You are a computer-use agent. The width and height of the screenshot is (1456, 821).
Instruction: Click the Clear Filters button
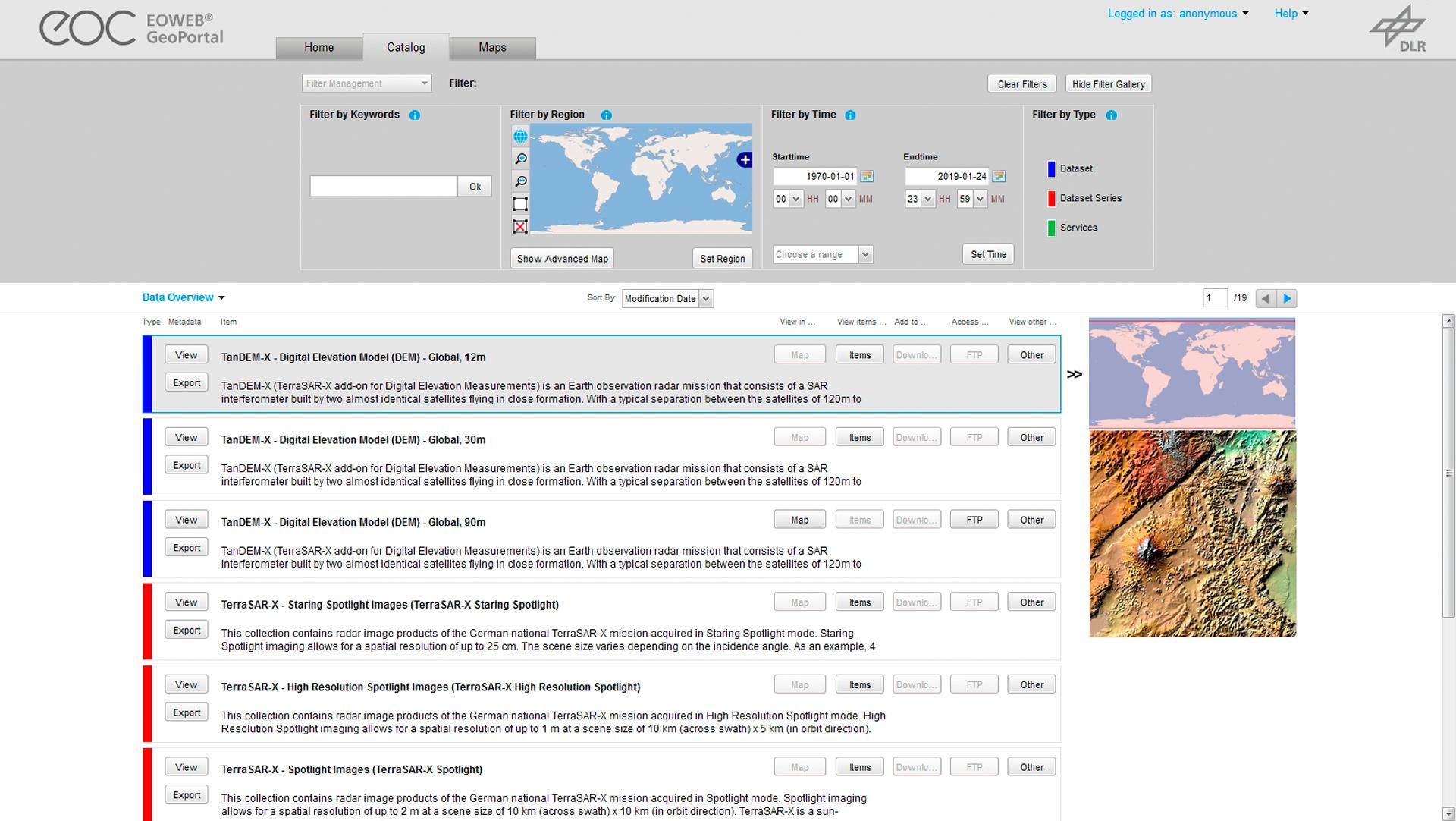[x=1021, y=83]
